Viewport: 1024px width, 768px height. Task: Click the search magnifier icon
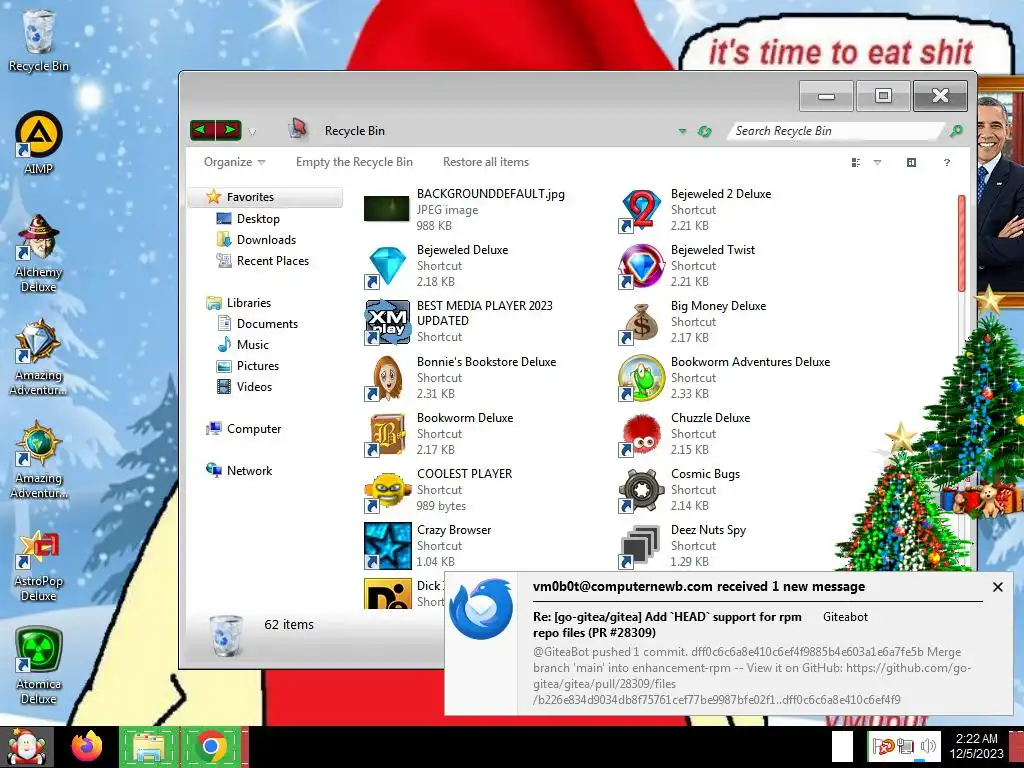955,131
